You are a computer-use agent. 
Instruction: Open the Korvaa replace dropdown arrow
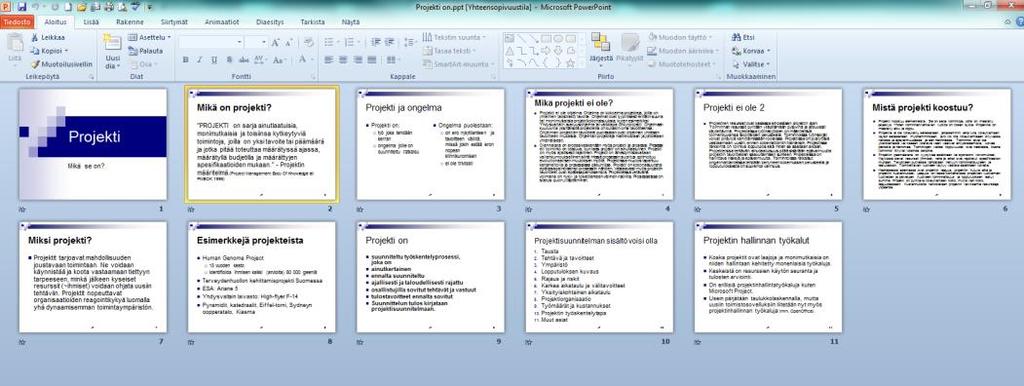769,50
